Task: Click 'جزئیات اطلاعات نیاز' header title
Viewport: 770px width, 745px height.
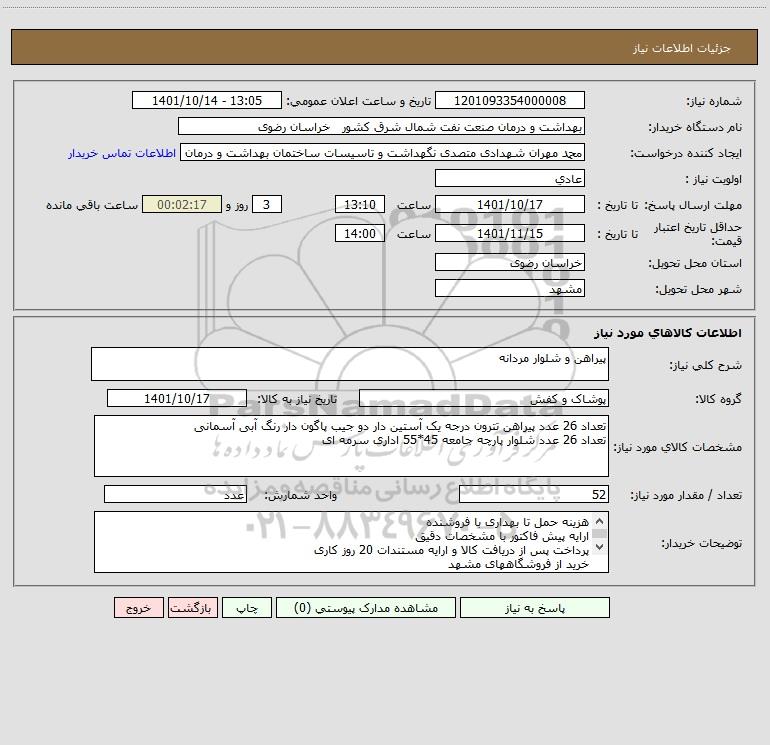Action: [x=682, y=48]
